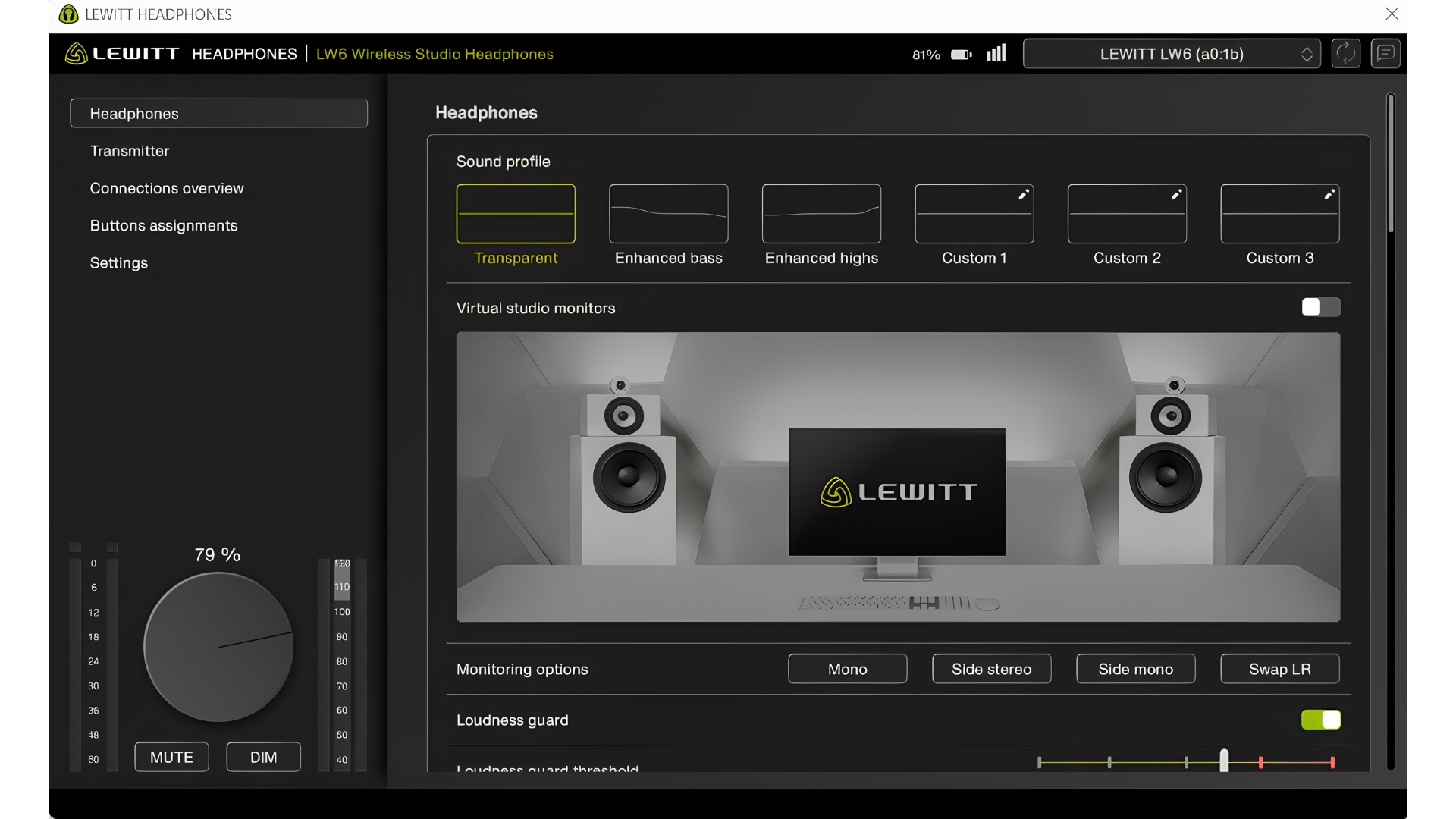Screen dimensions: 1456x819
Task: Disable the Loudness guard toggle
Action: [x=1321, y=720]
